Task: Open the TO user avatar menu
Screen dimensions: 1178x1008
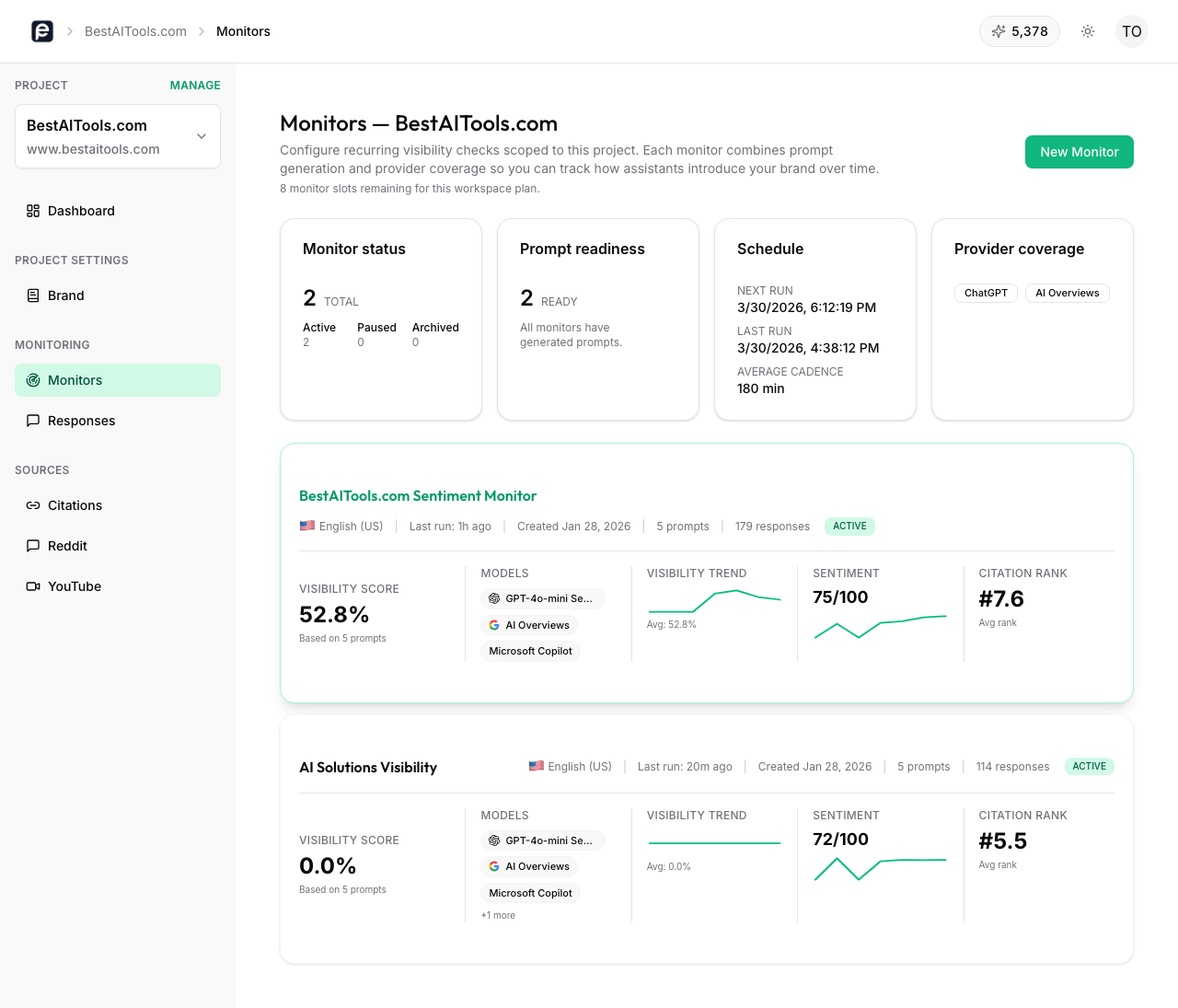Action: point(1132,31)
